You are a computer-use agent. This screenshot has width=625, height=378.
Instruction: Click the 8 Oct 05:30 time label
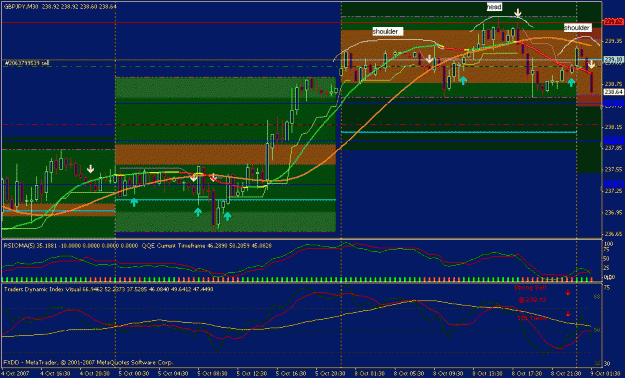point(409,374)
